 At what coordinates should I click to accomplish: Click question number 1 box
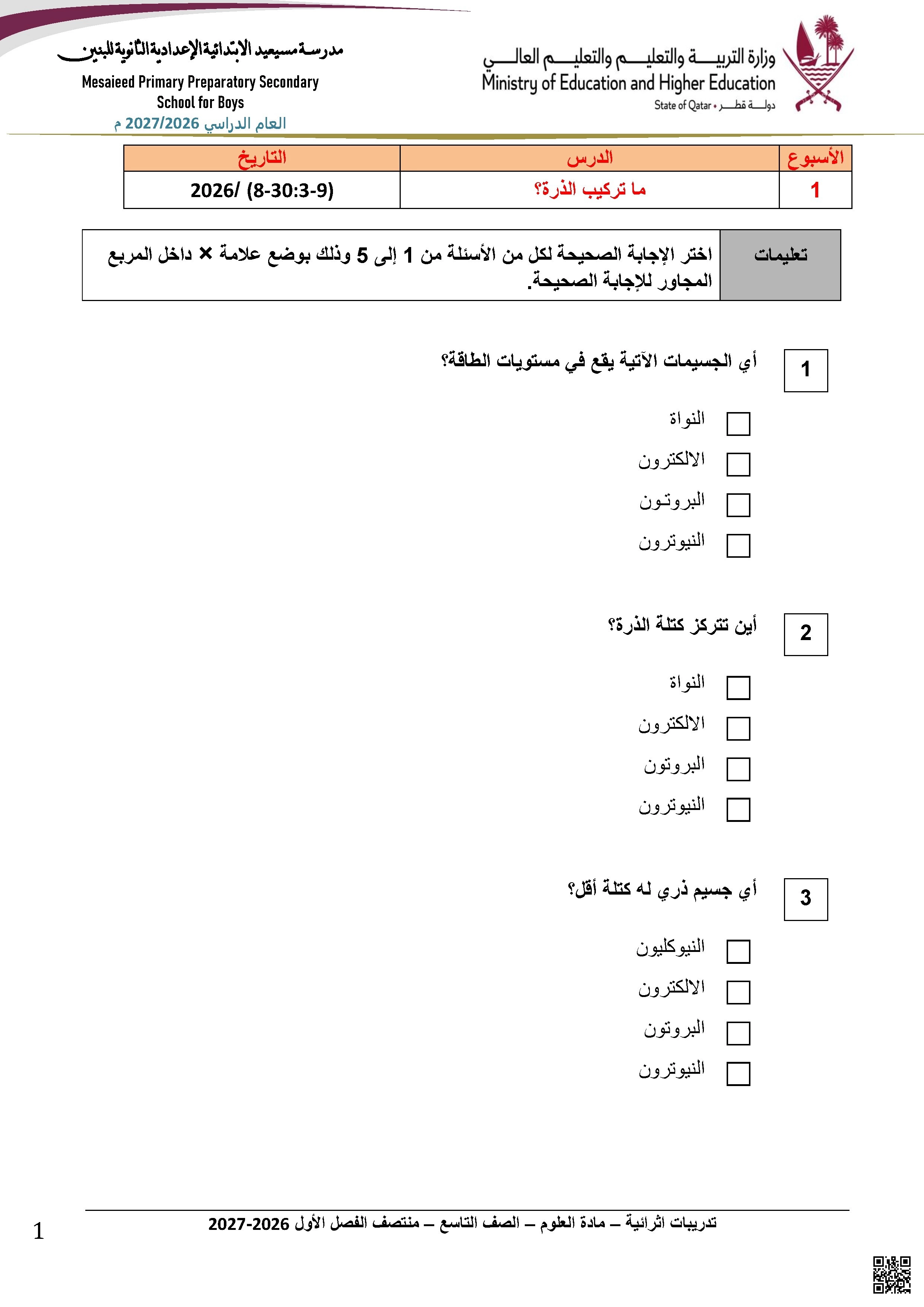(x=806, y=371)
